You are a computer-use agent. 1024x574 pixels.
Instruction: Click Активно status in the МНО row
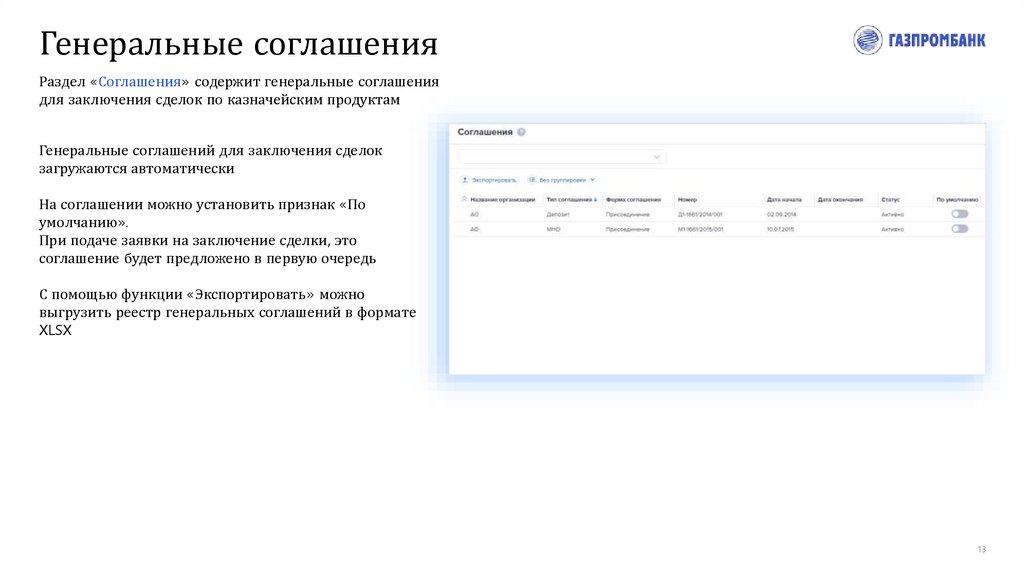tap(892, 229)
